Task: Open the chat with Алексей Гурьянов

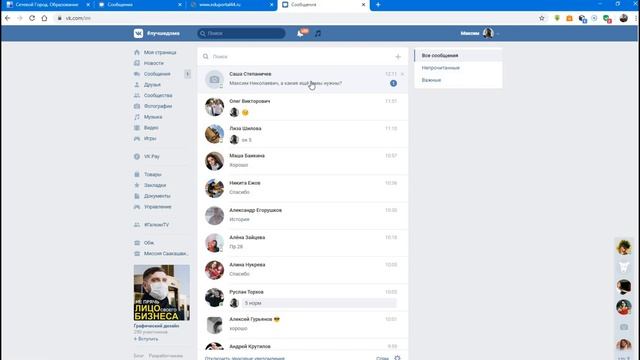Action: [x=303, y=324]
